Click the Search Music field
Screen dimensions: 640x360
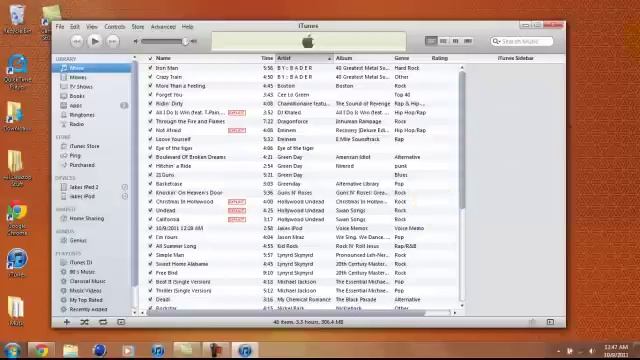coord(522,41)
